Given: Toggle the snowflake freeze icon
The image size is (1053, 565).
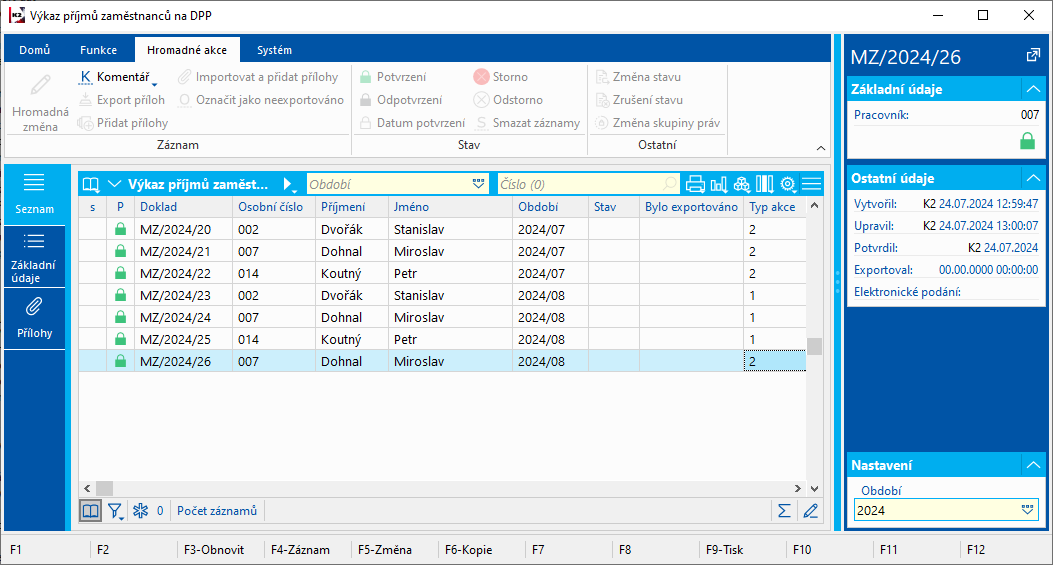Looking at the screenshot, I should (x=141, y=511).
